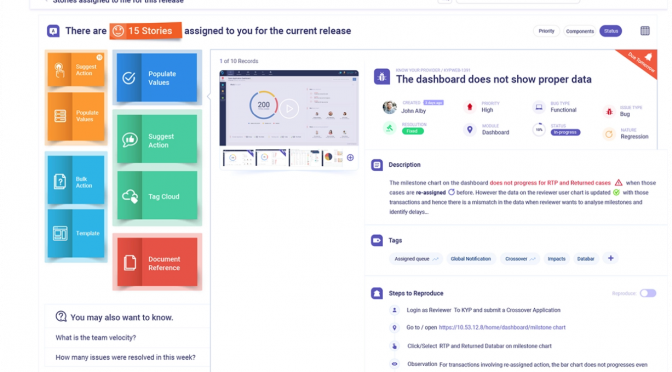The width and height of the screenshot is (672, 372).
Task: Open the Template tile
Action: 76,234
